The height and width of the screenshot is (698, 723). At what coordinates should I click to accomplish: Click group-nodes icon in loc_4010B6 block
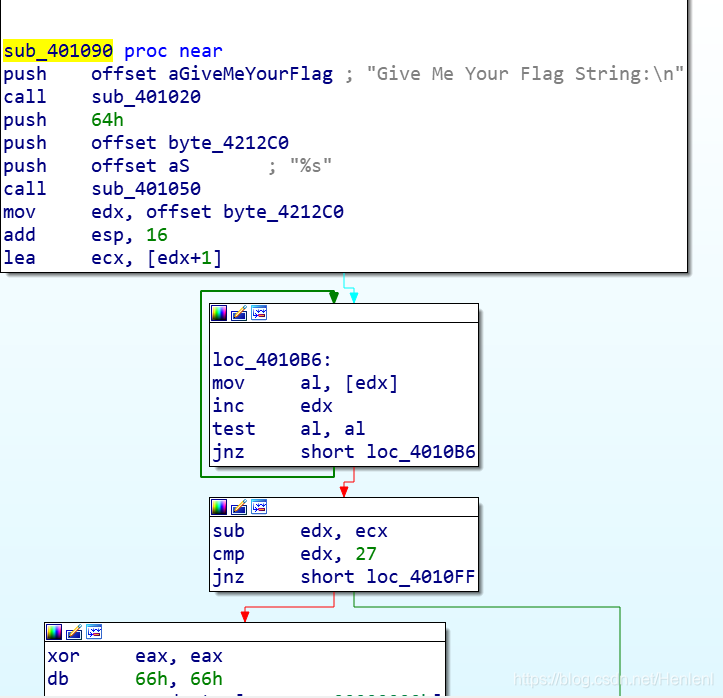point(259,313)
